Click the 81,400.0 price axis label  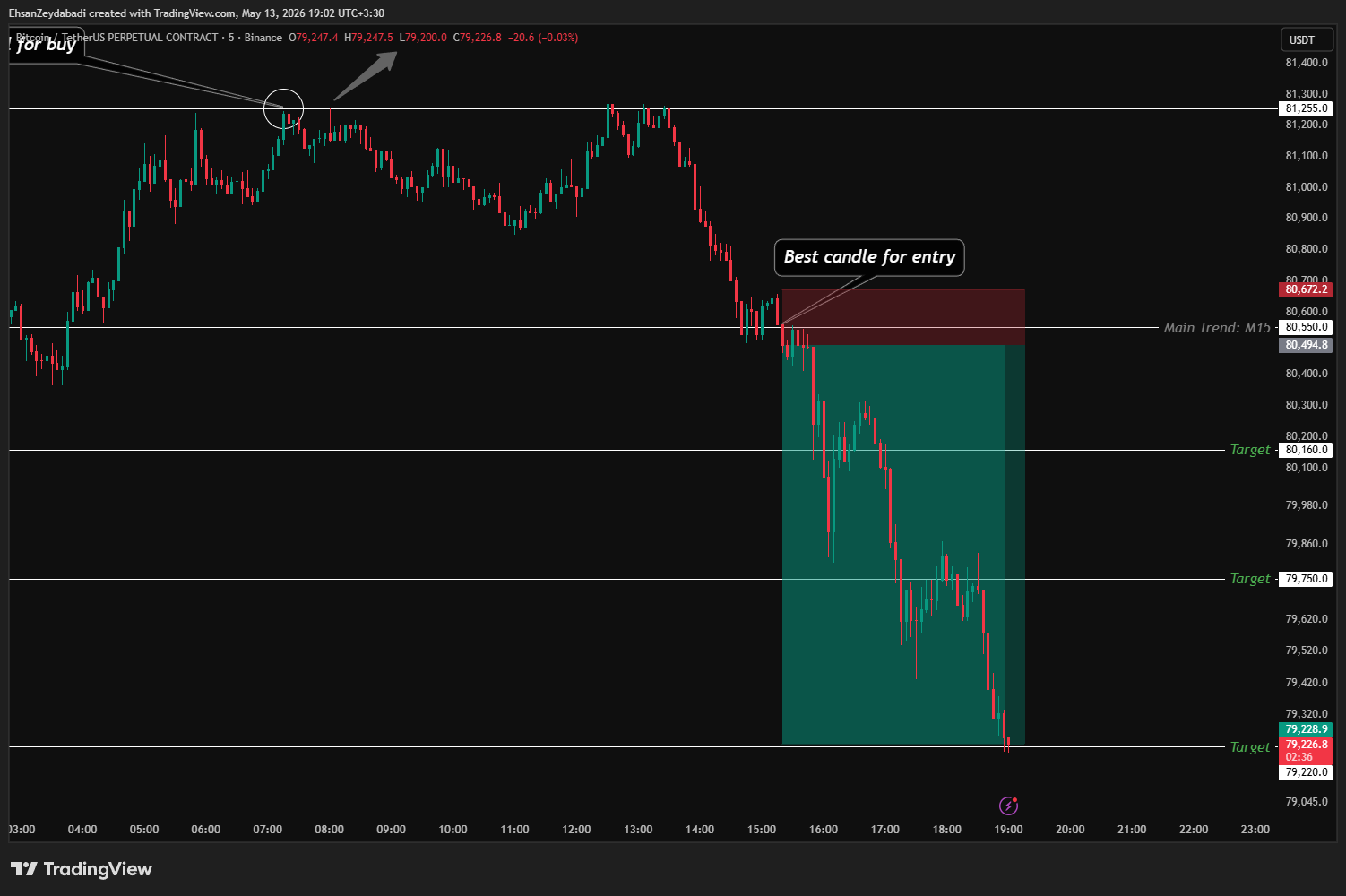1307,63
